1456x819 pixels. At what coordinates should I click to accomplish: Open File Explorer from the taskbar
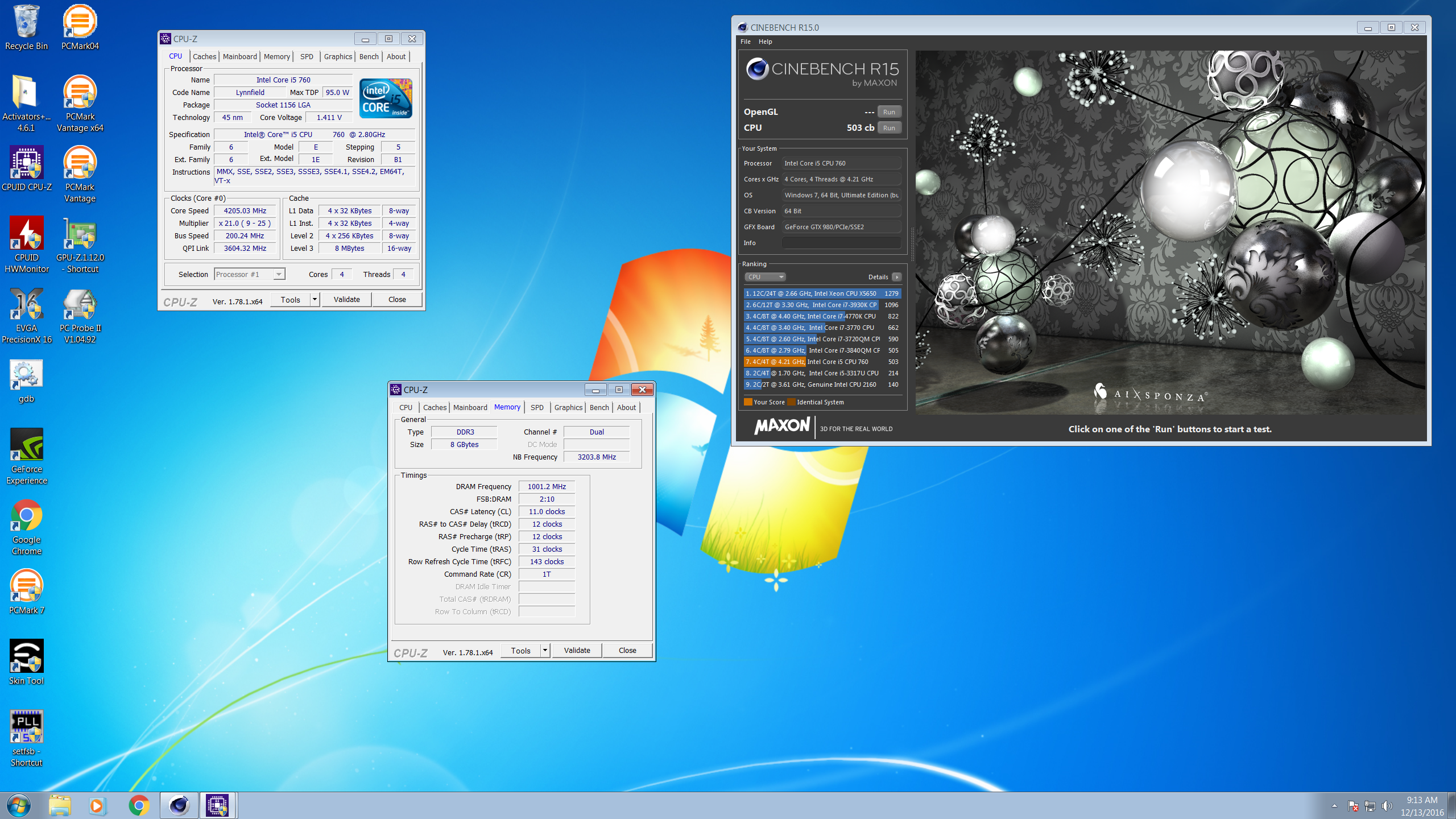tap(59, 805)
